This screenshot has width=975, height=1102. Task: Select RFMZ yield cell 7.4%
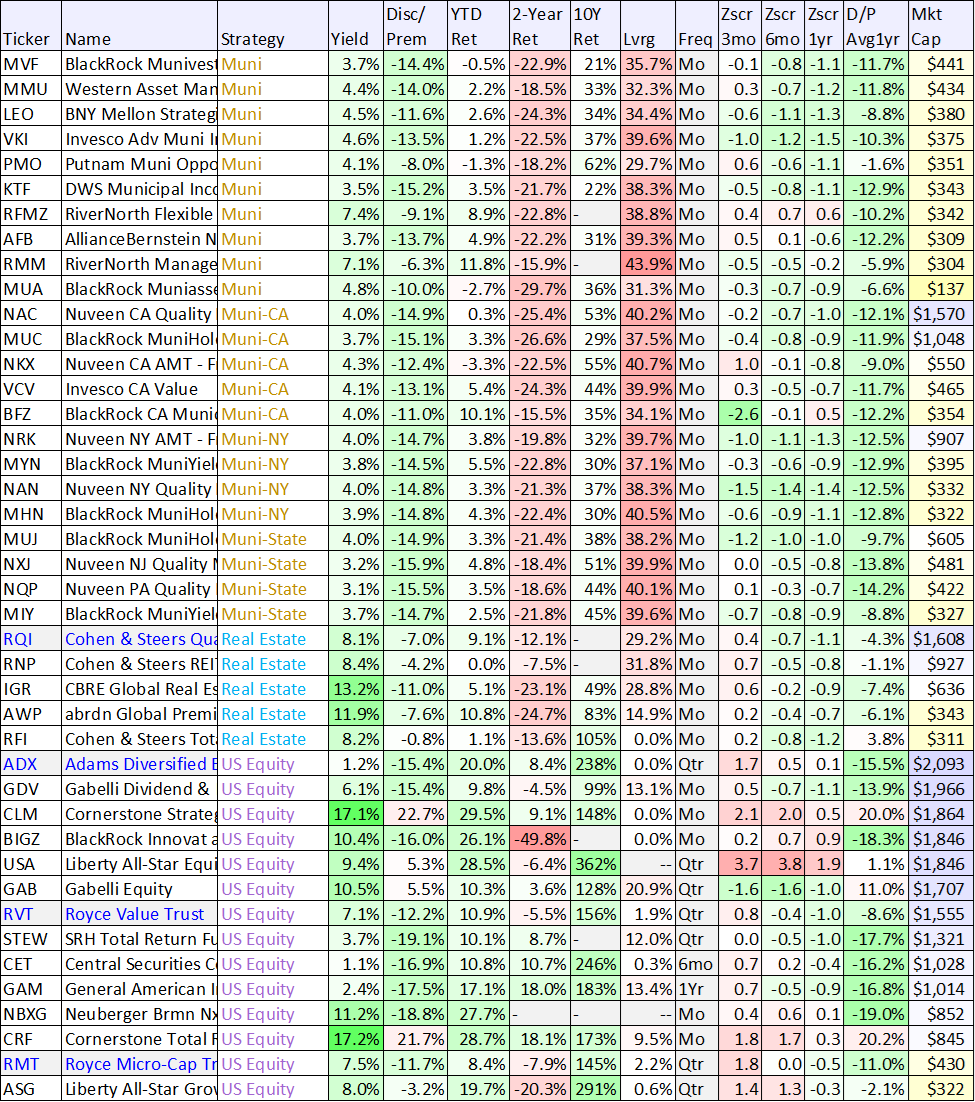(356, 214)
